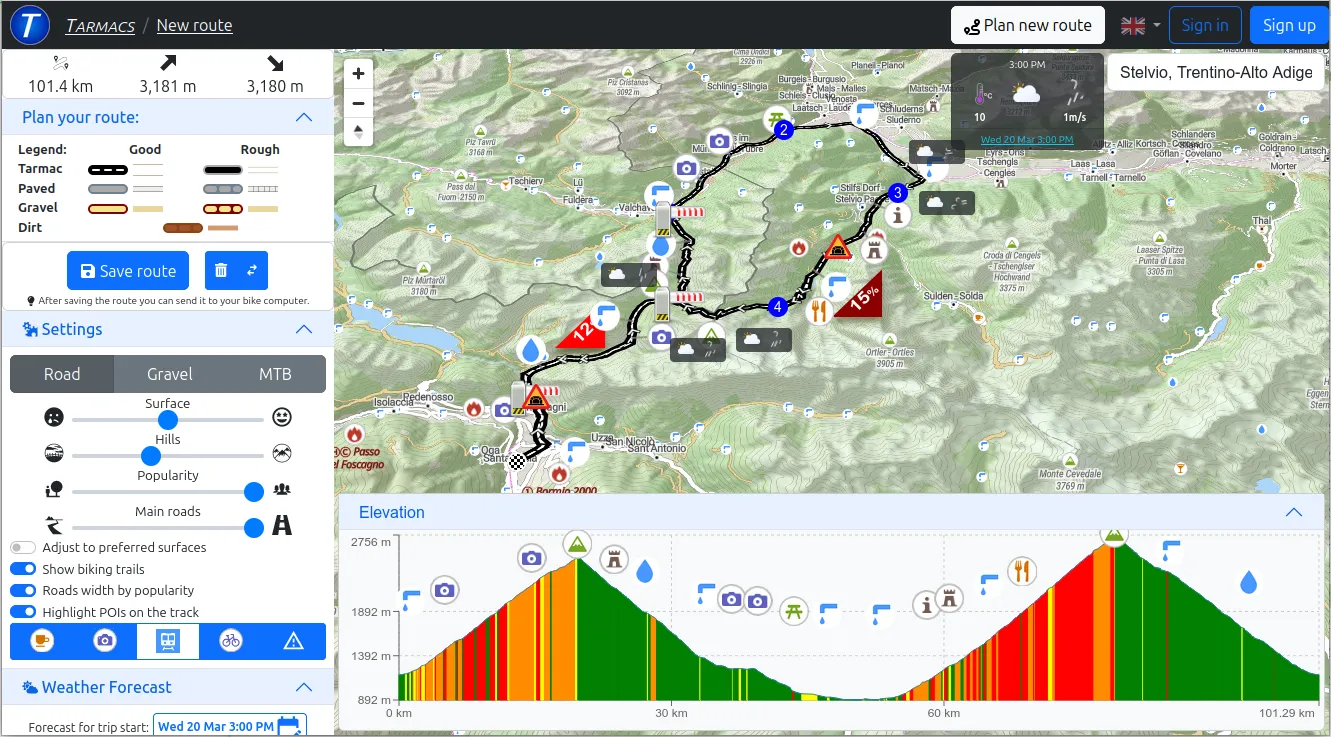The height and width of the screenshot is (737, 1331).
Task: Collapse the Elevation panel chevron
Action: tap(1294, 512)
